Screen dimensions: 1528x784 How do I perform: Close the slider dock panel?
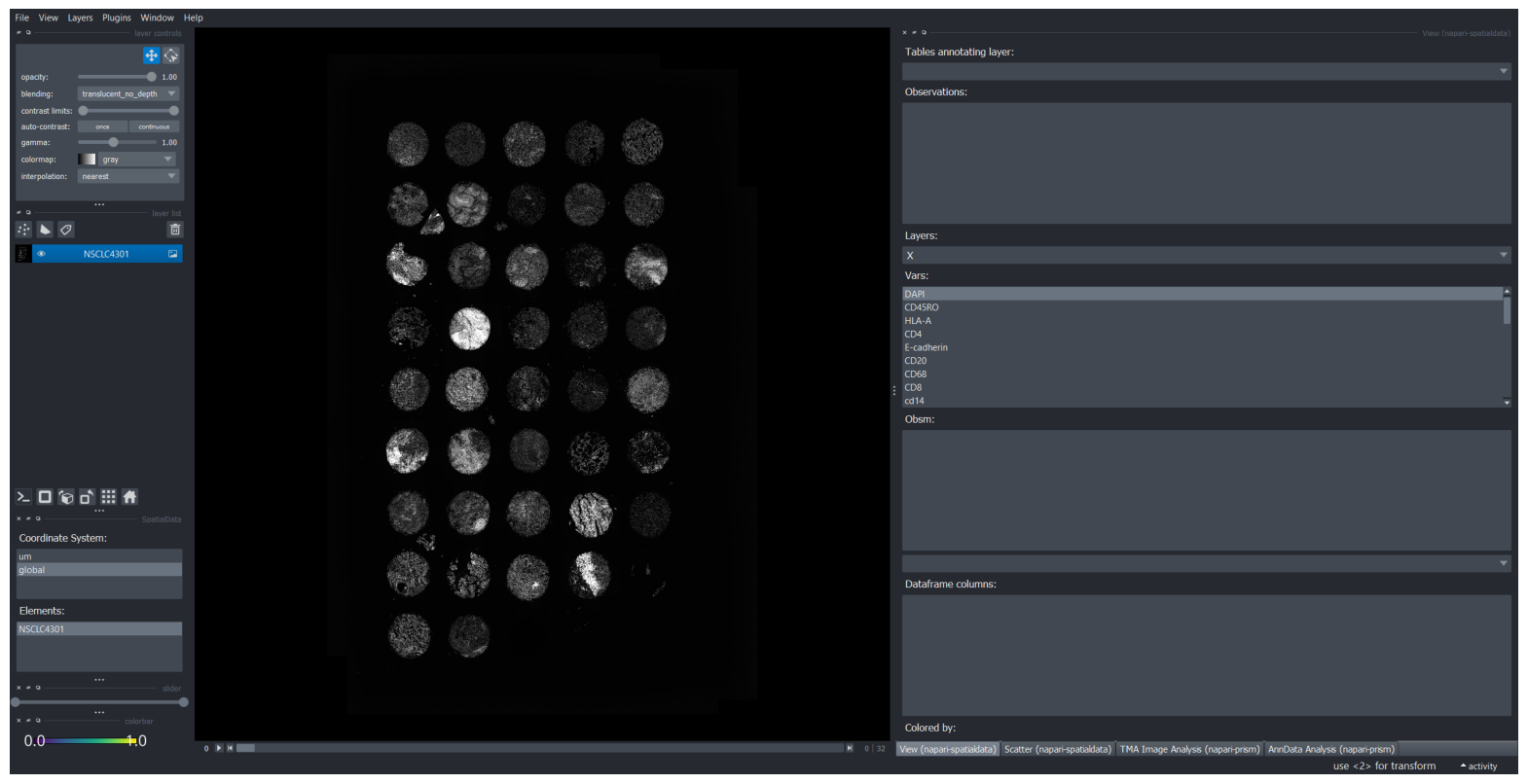pos(18,688)
